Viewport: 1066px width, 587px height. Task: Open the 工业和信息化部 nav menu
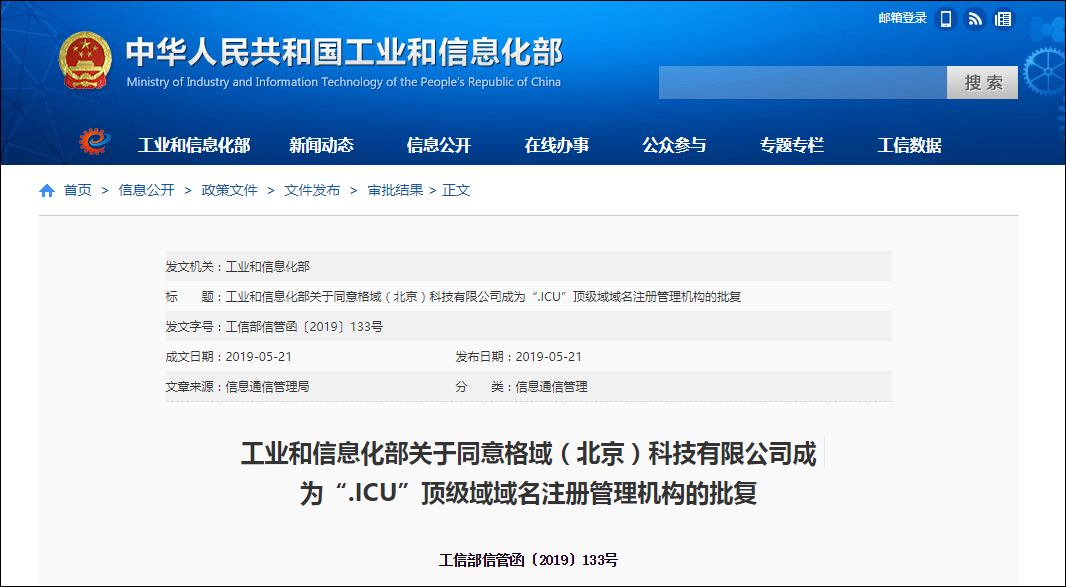tap(194, 145)
